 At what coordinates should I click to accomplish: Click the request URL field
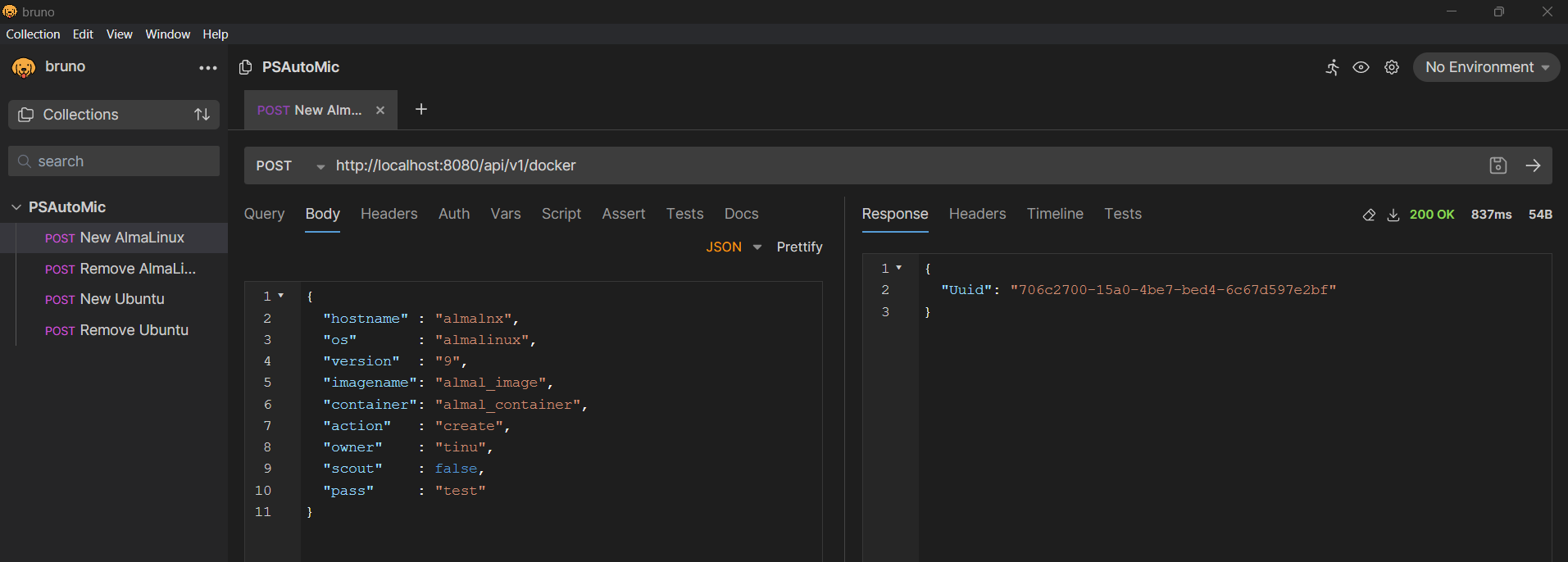click(x=906, y=165)
